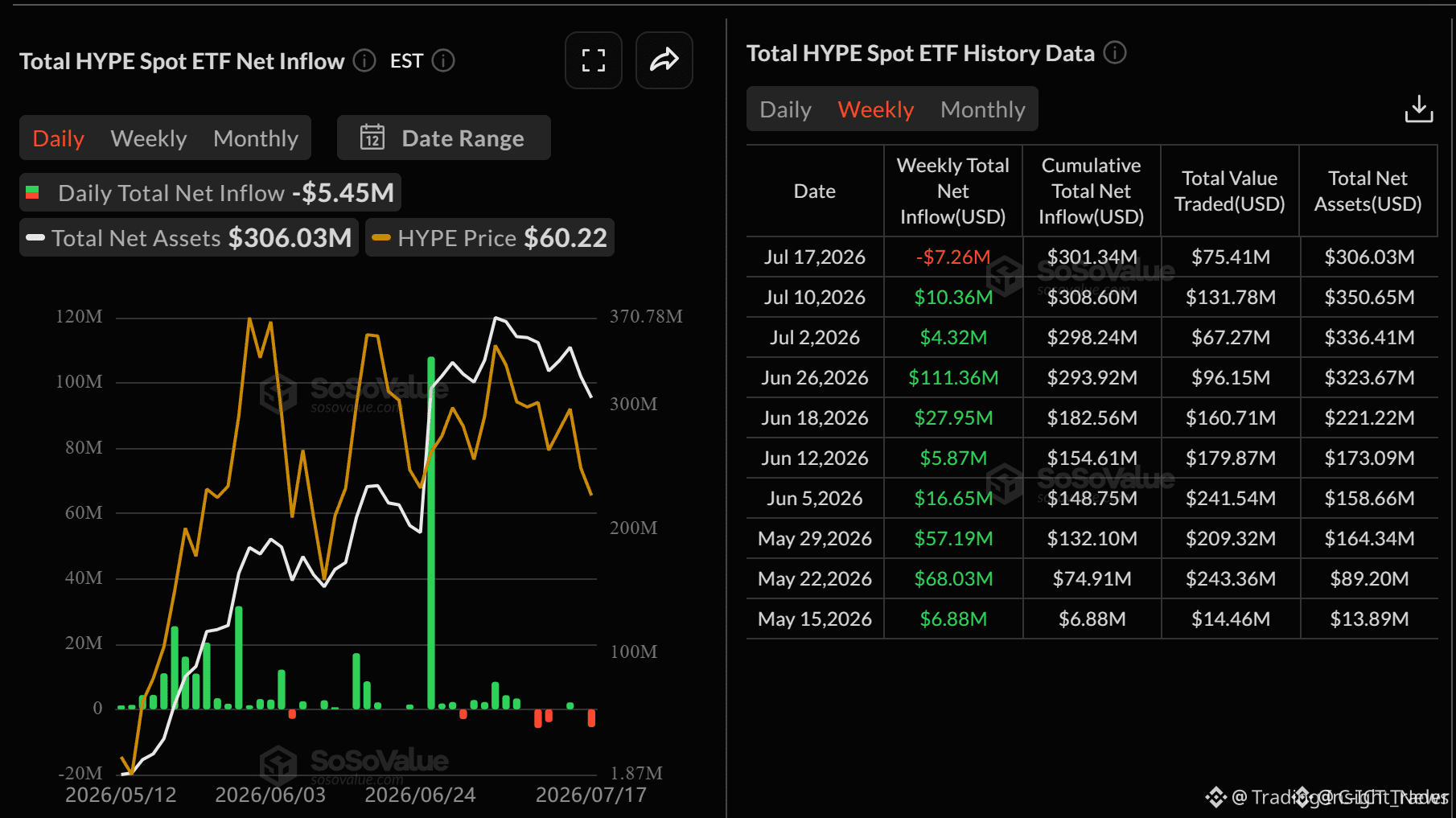Click the Date column header
The height and width of the screenshot is (818, 1456).
click(815, 191)
